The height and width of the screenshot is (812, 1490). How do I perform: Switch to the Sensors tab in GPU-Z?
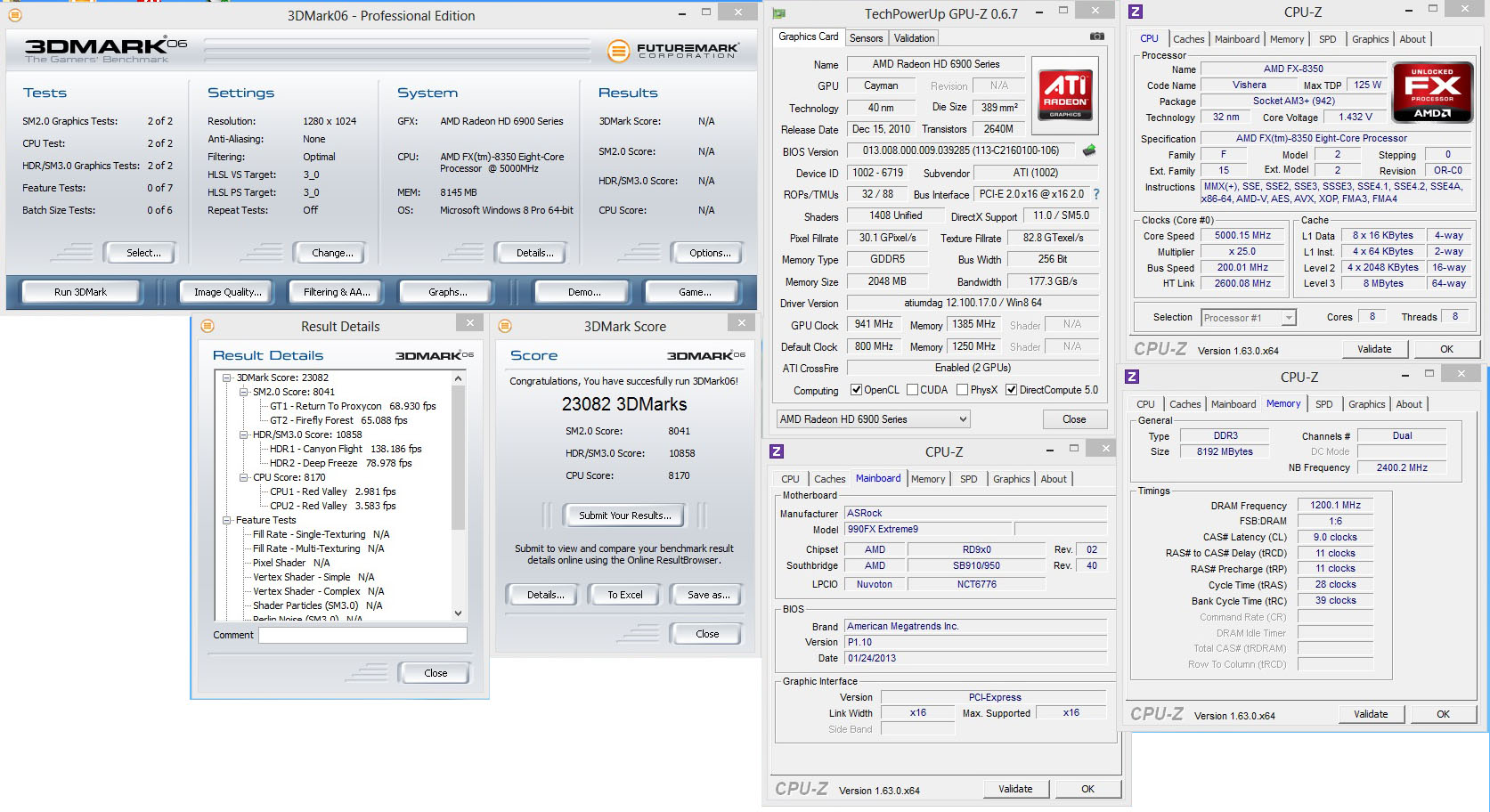click(866, 38)
